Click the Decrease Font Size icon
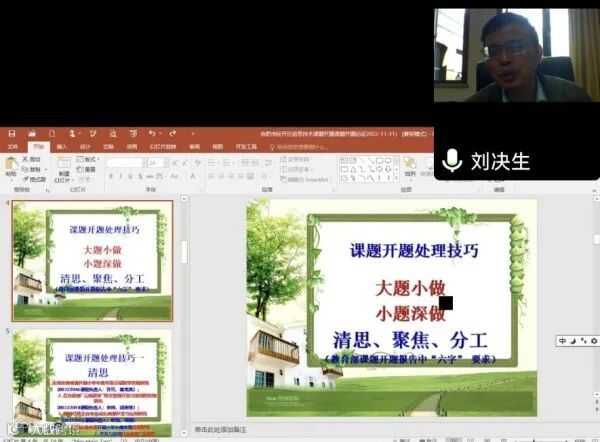 184,163
